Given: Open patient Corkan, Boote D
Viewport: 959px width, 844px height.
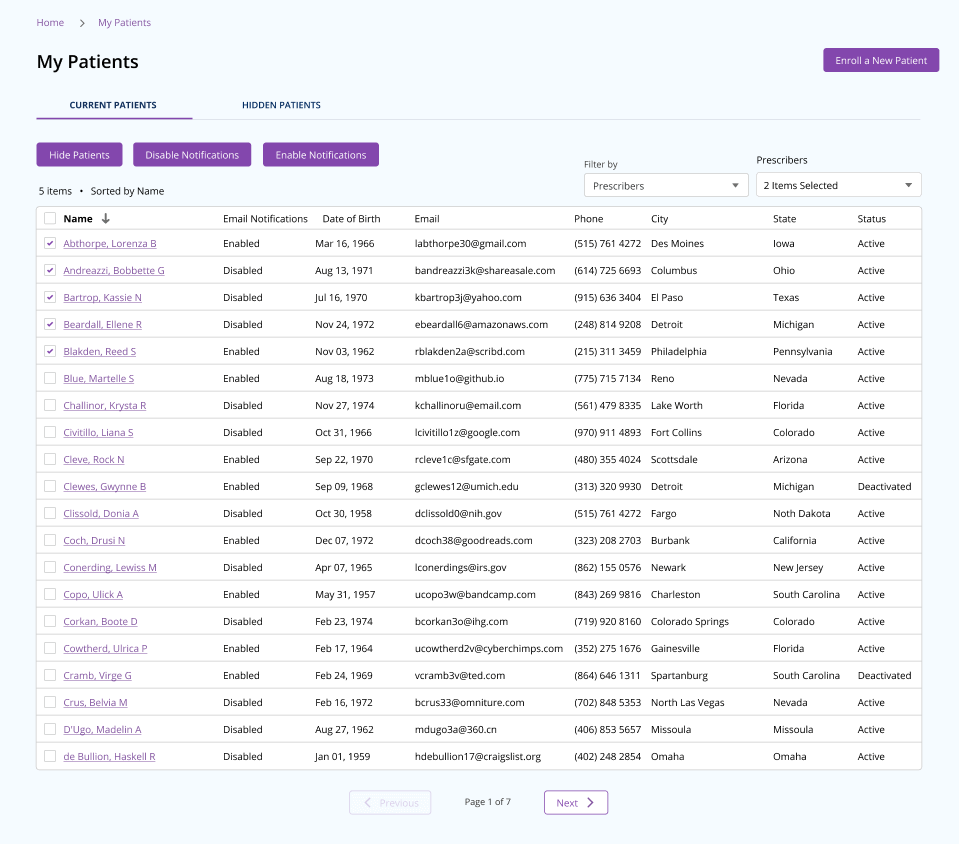Looking at the screenshot, I should pos(100,621).
